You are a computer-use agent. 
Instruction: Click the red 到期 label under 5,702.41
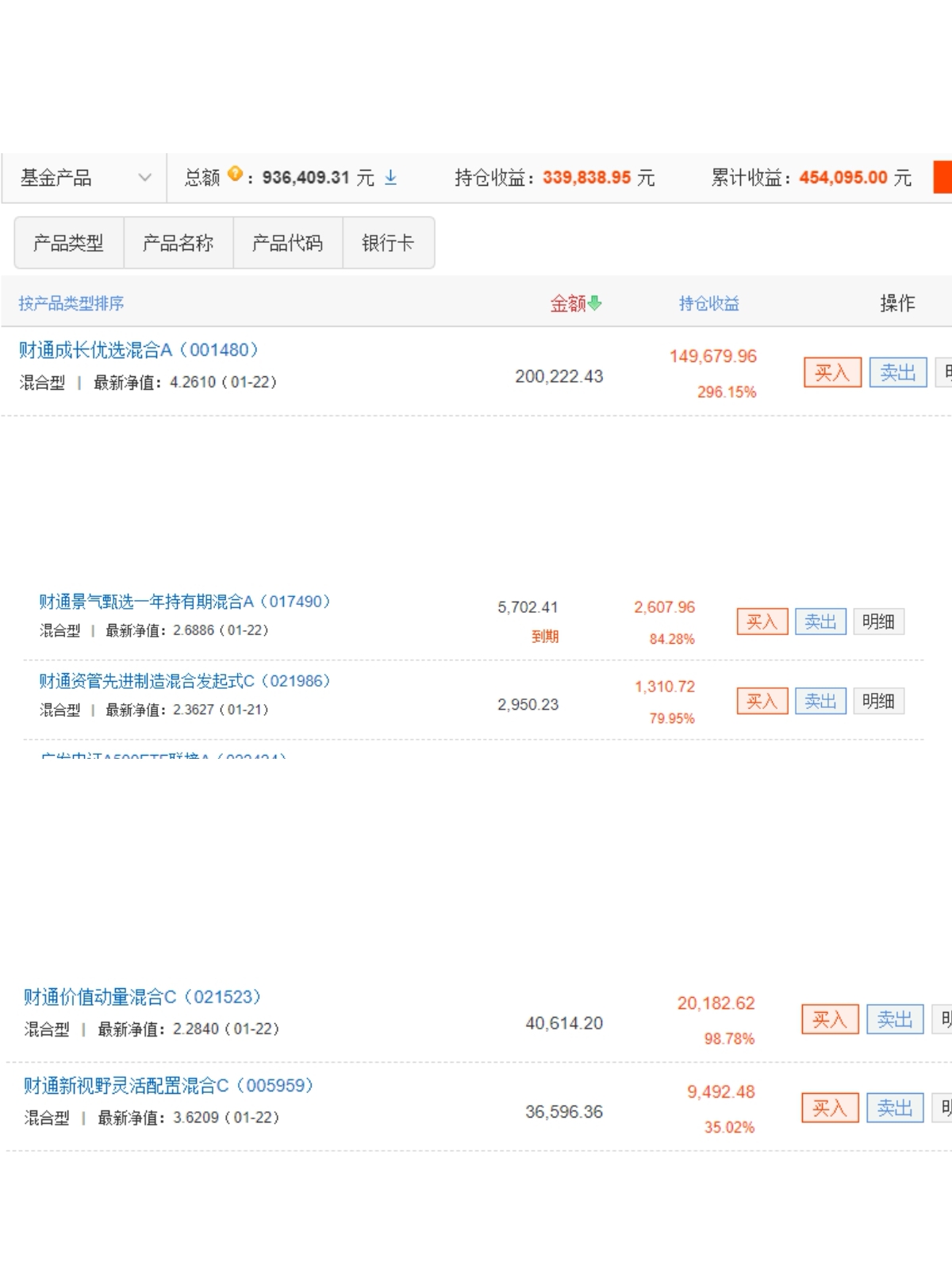[545, 637]
